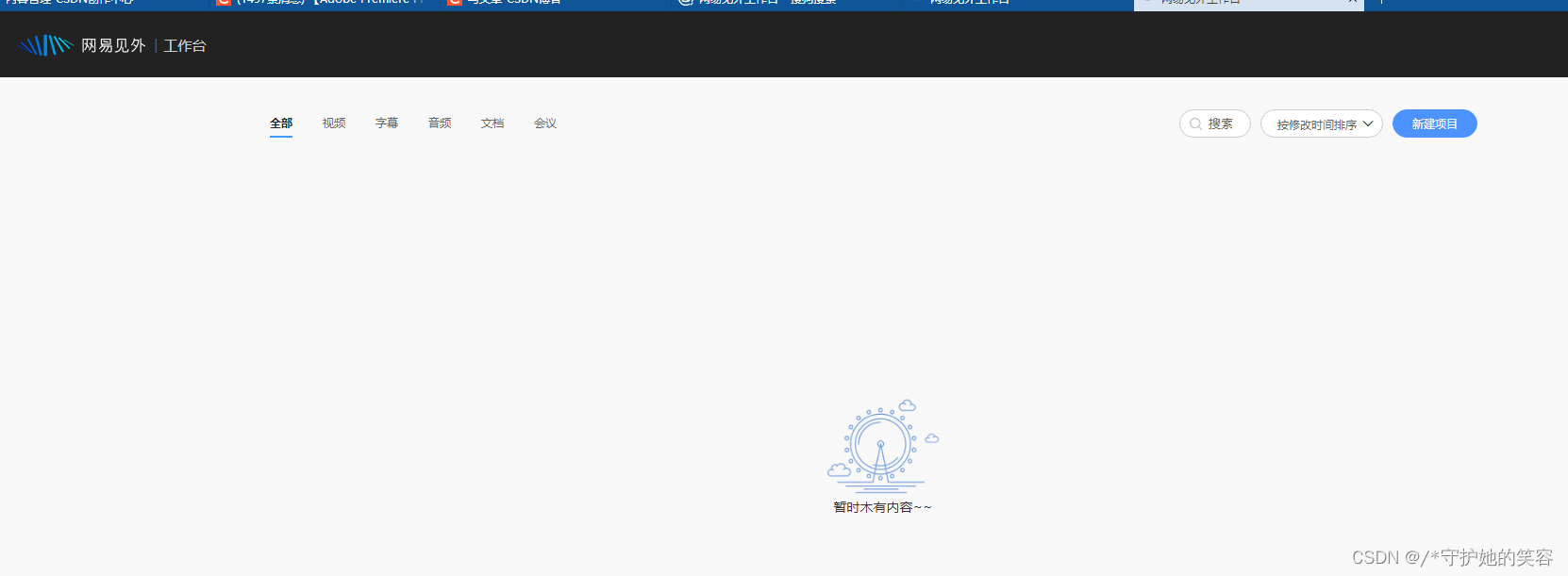
Task: Focus the 搜索 input field
Action: pos(1215,123)
